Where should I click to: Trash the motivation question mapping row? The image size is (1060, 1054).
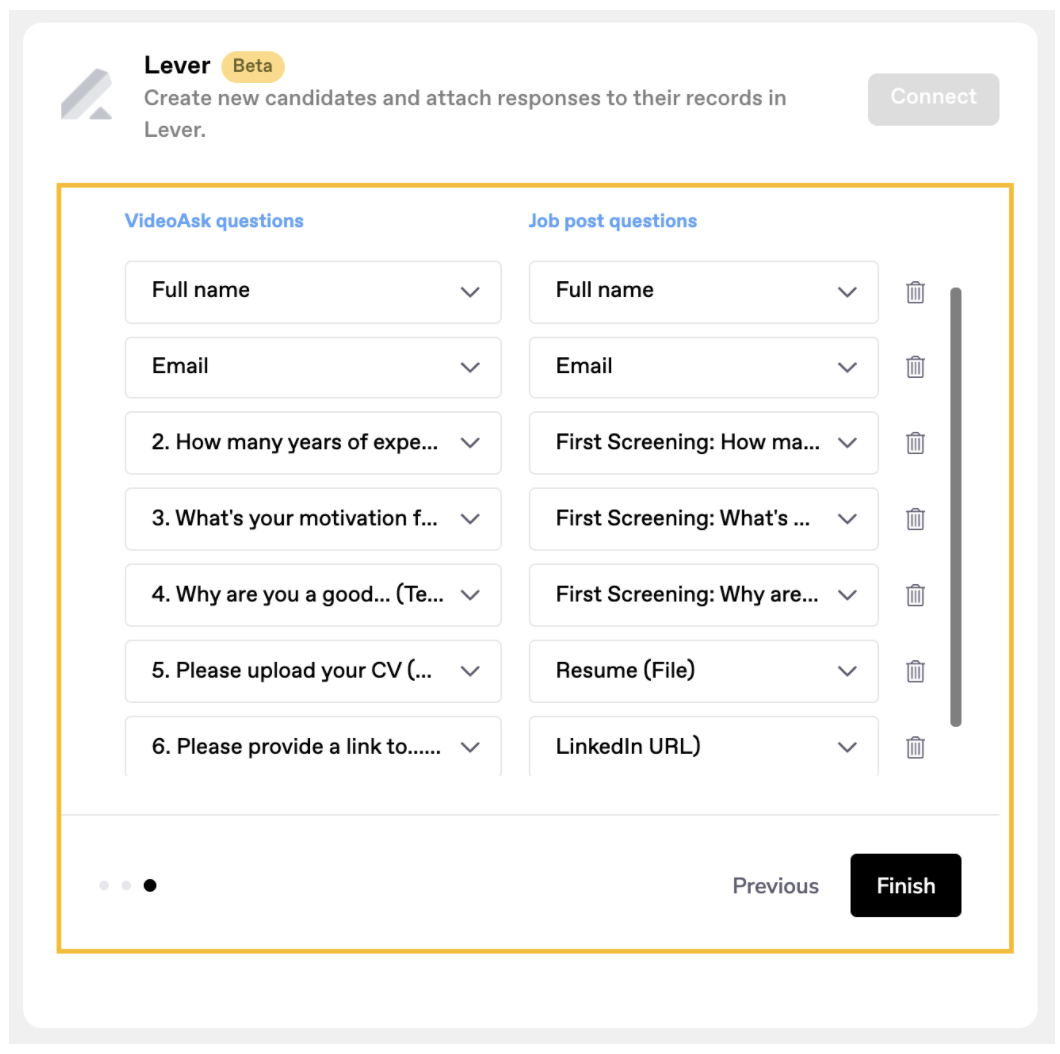(x=915, y=519)
